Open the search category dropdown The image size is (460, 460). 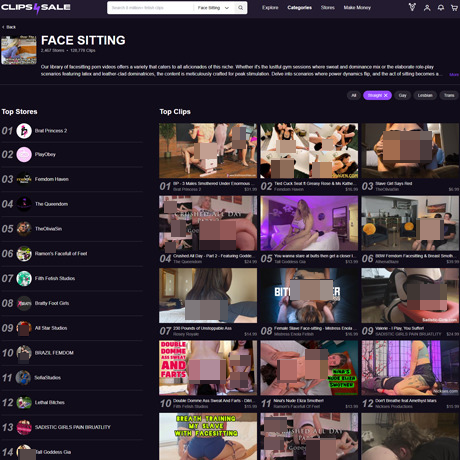click(x=213, y=8)
